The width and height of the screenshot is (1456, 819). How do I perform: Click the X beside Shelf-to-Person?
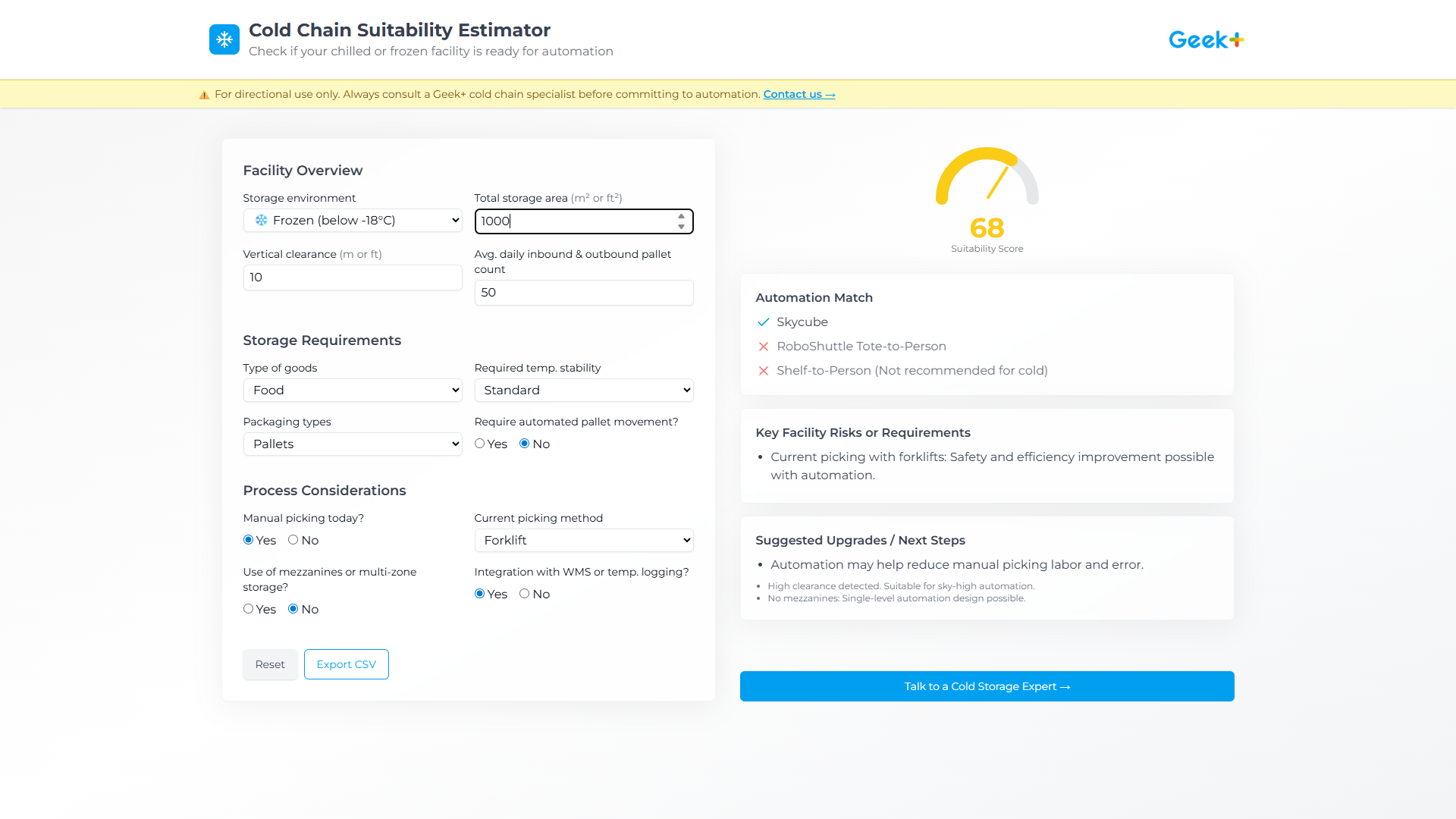[x=763, y=371]
